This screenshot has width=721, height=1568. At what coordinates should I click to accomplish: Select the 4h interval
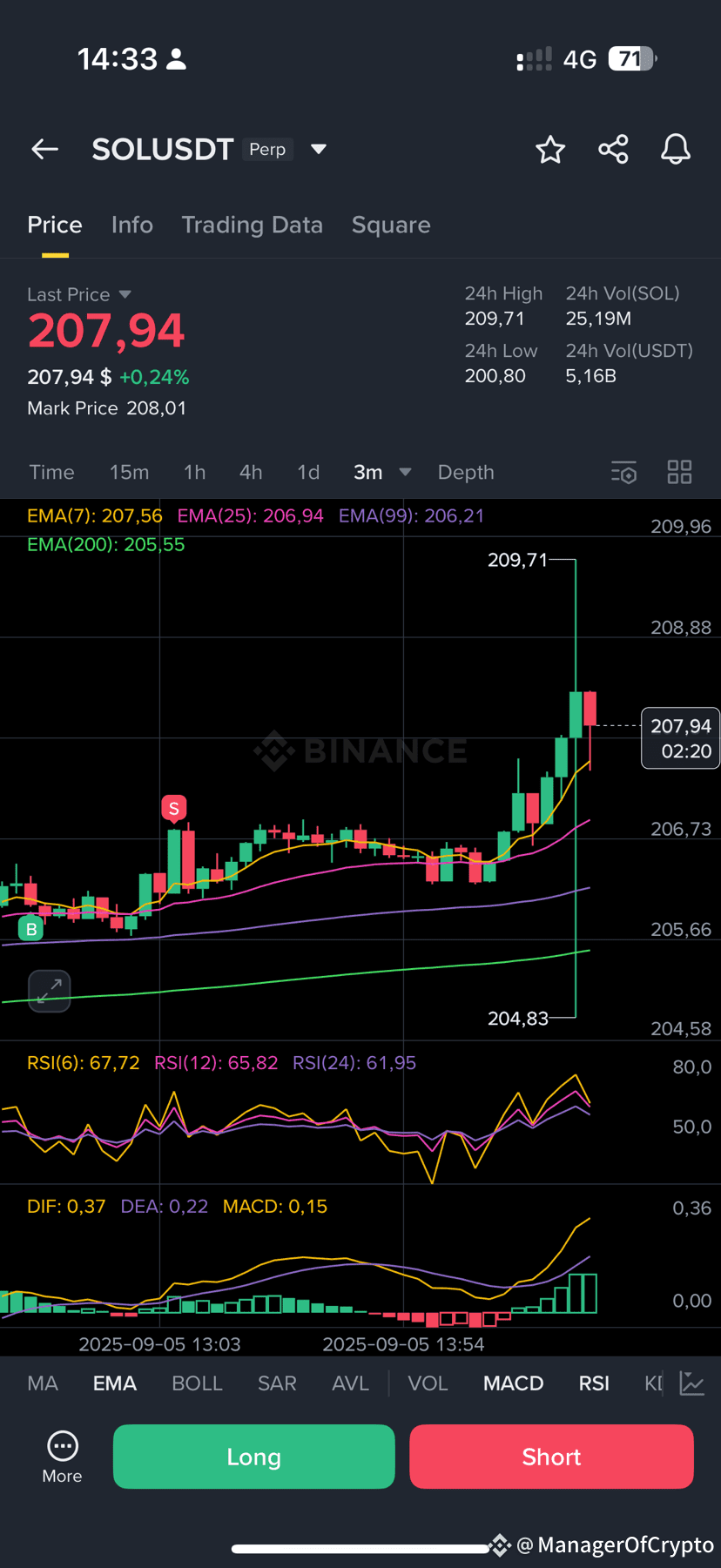point(251,472)
